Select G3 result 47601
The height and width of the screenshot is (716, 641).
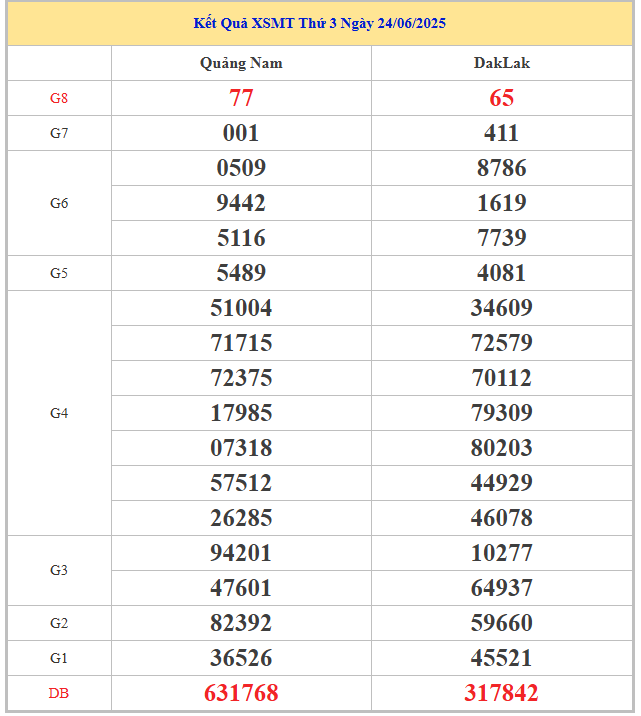pyautogui.click(x=241, y=588)
